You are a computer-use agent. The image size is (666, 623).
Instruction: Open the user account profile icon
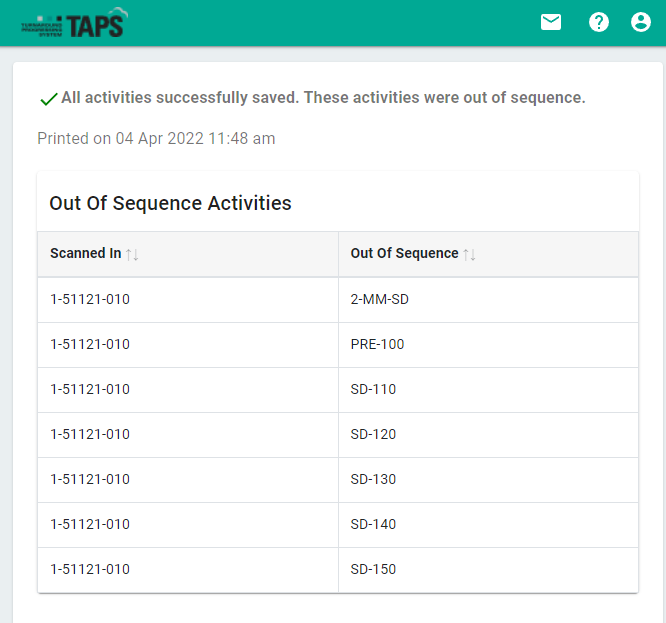(641, 22)
